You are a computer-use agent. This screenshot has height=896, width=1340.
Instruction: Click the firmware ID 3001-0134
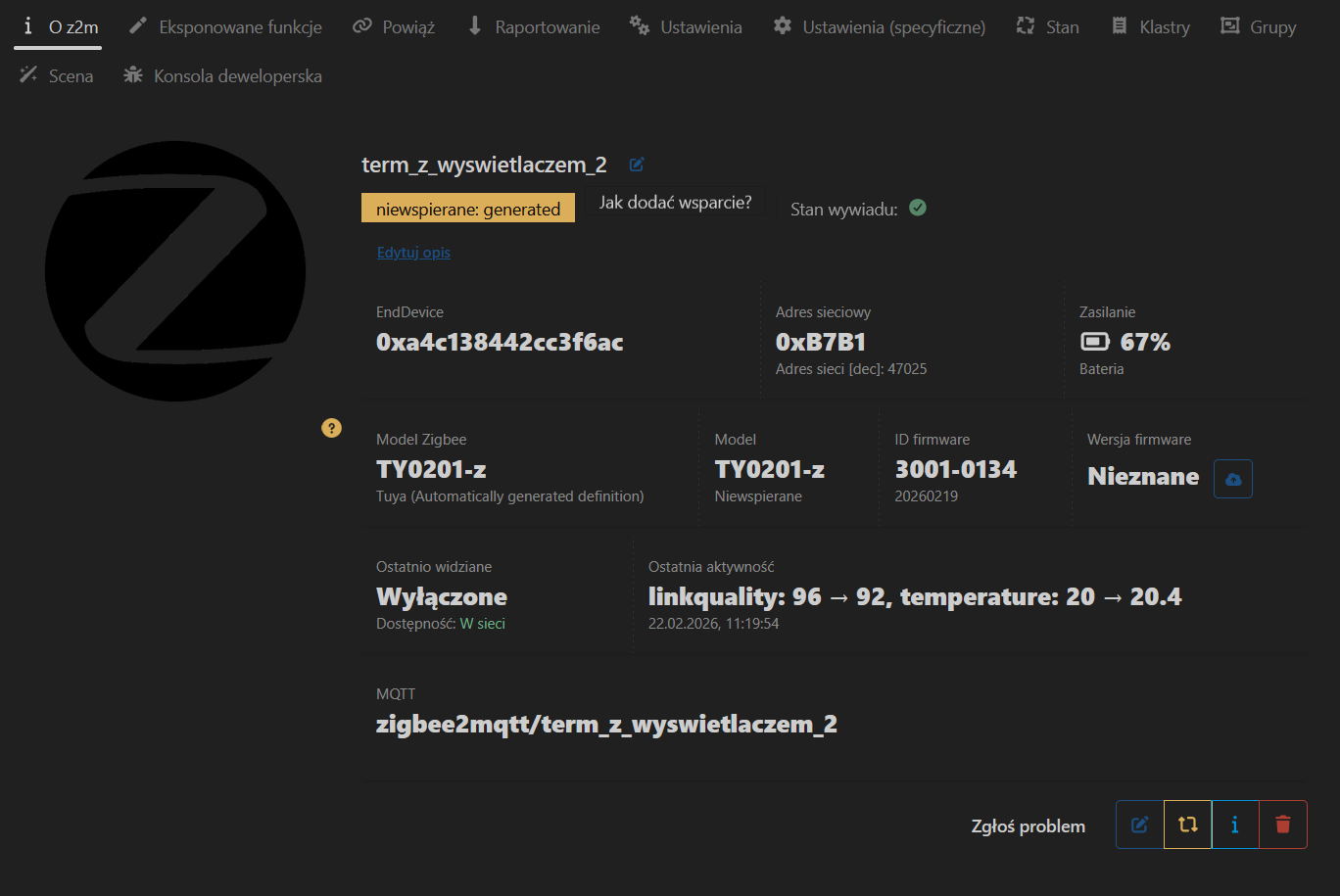pos(956,469)
